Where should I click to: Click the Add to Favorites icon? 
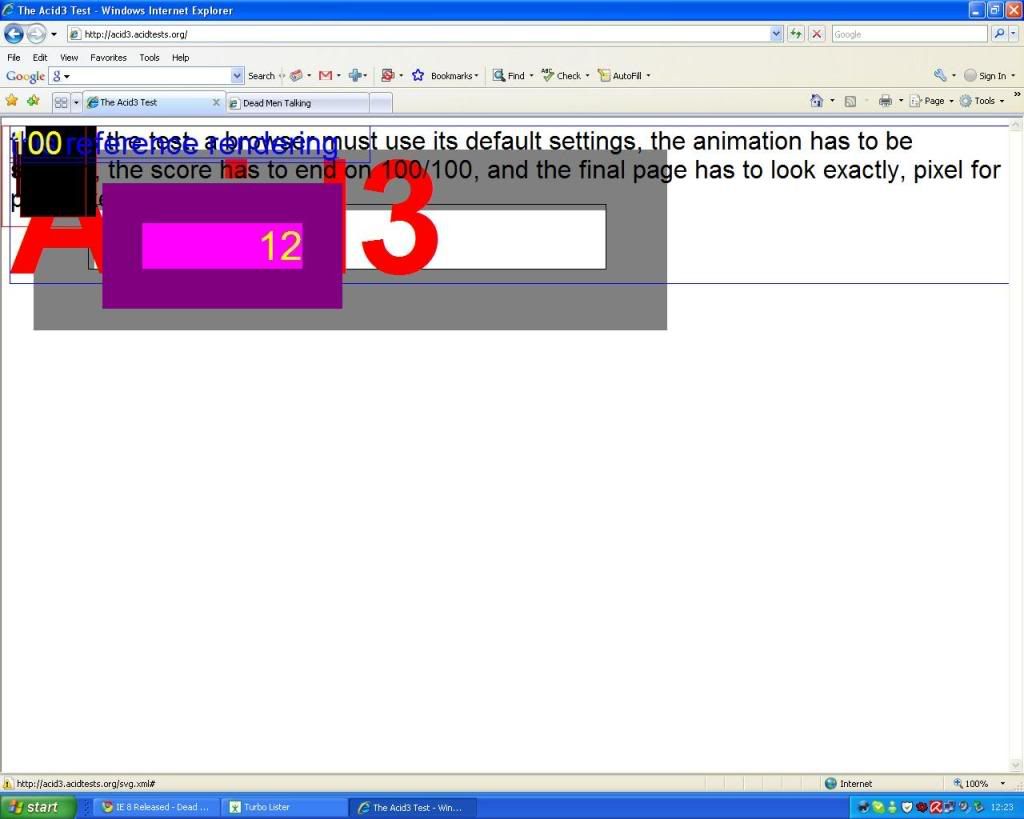click(x=34, y=101)
